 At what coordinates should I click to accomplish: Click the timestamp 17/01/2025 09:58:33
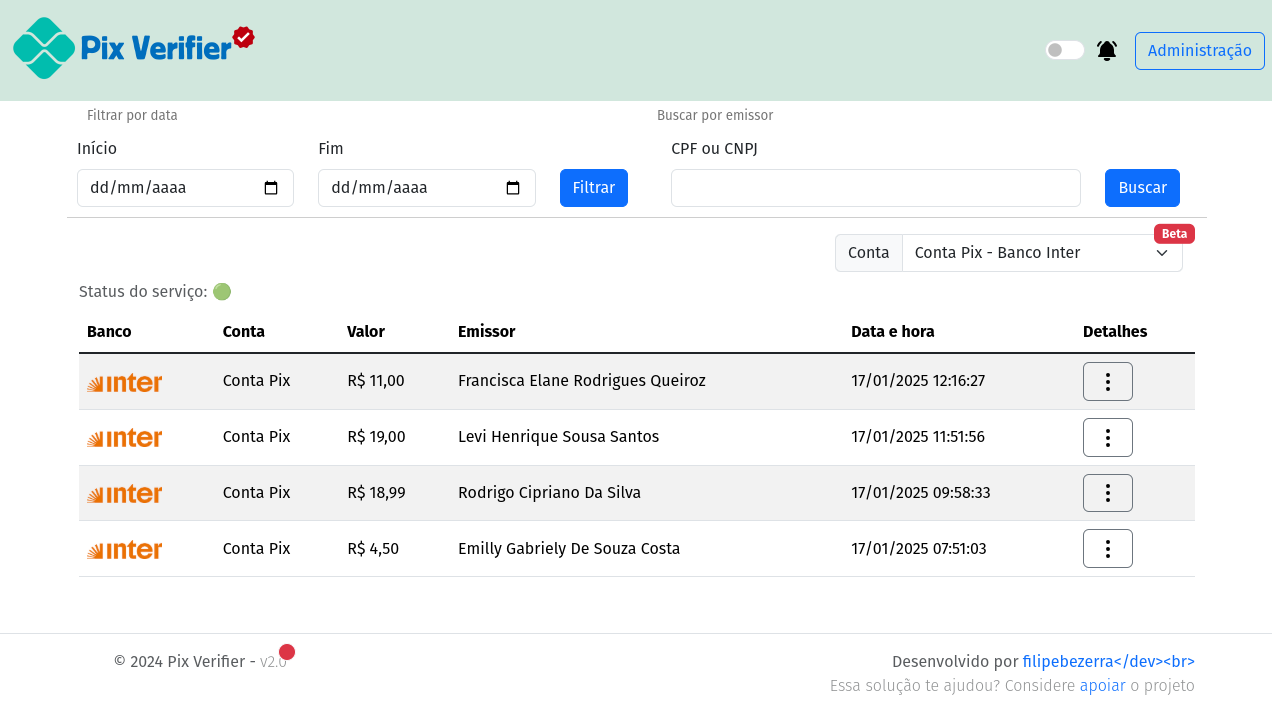point(921,493)
